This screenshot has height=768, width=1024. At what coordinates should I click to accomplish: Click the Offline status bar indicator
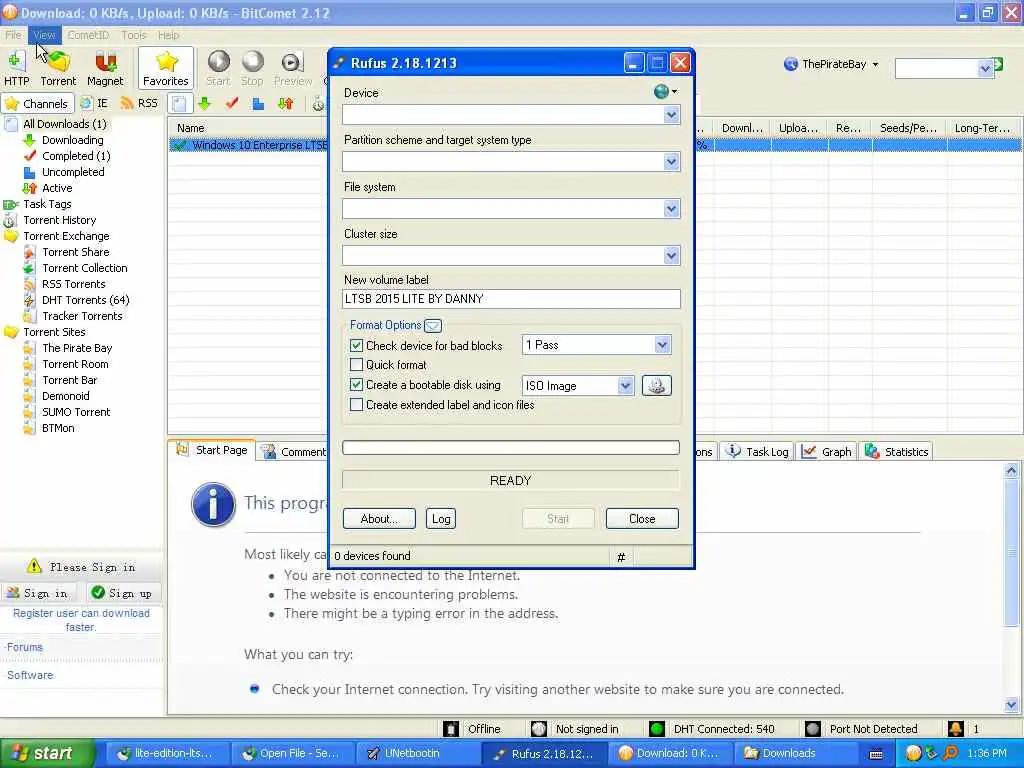pos(472,729)
